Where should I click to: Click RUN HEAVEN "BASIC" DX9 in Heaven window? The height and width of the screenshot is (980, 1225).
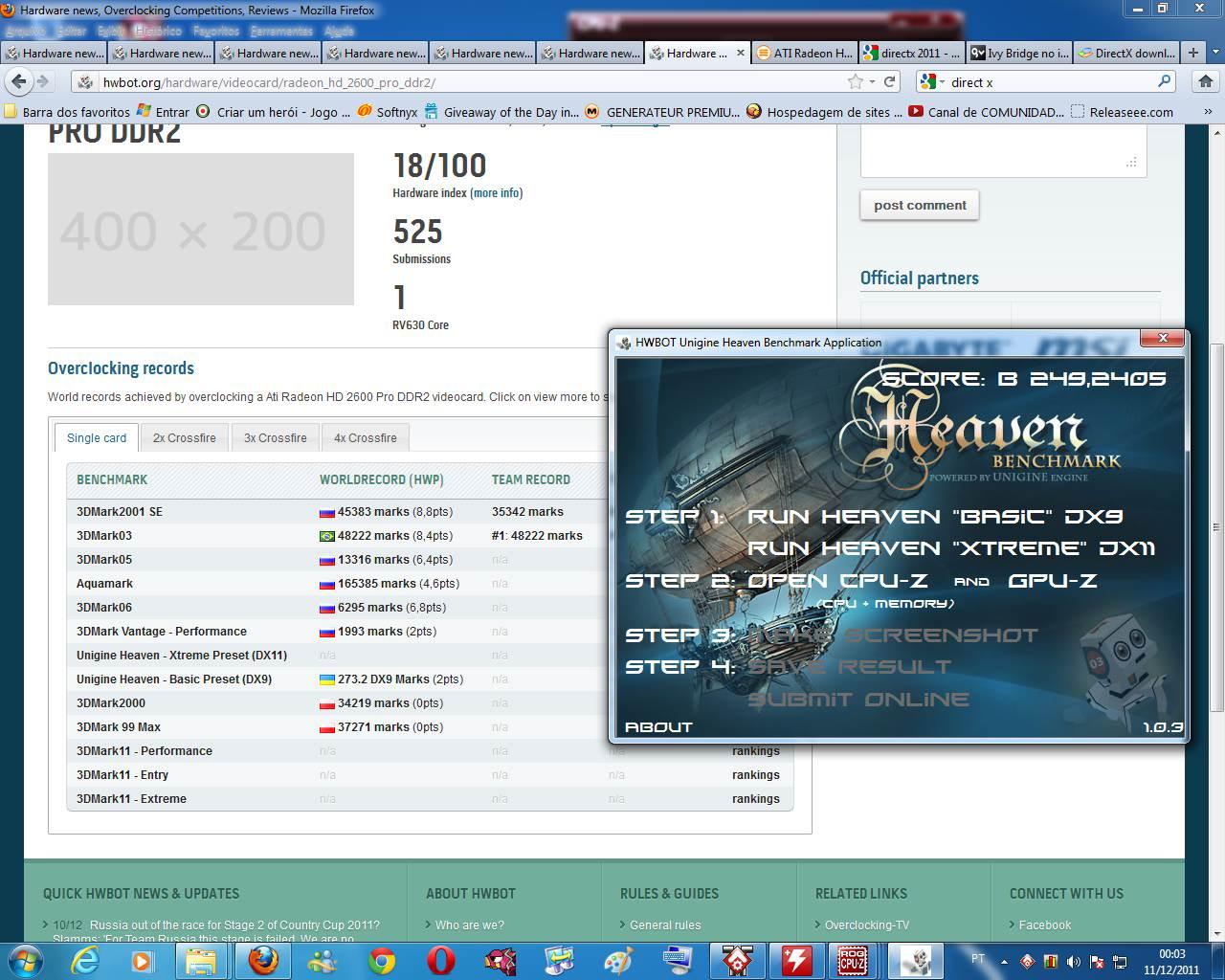click(x=935, y=517)
